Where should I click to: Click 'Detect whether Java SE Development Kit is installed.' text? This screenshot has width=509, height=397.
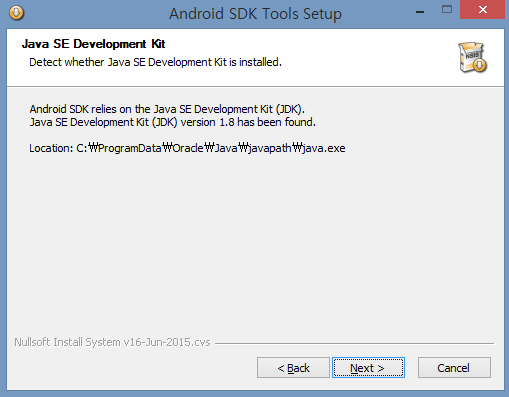(155, 62)
